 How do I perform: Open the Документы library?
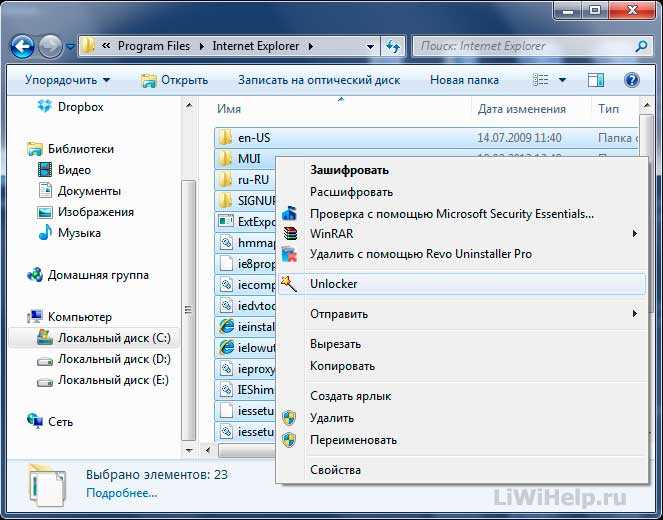point(79,191)
